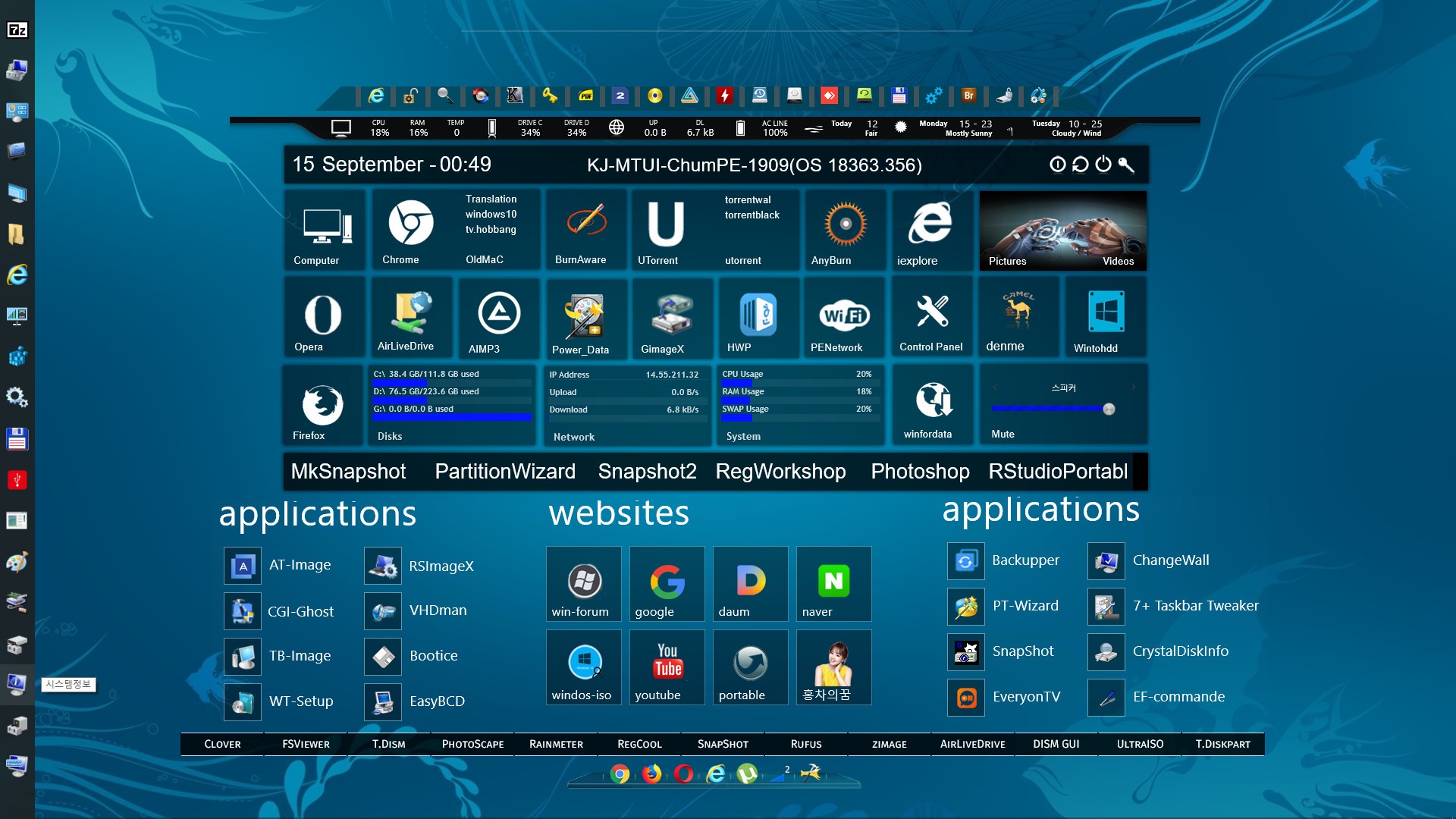Screen dimensions: 1456x819
Task: Click the UltraISO button in bottom bar
Action: click(x=1140, y=744)
